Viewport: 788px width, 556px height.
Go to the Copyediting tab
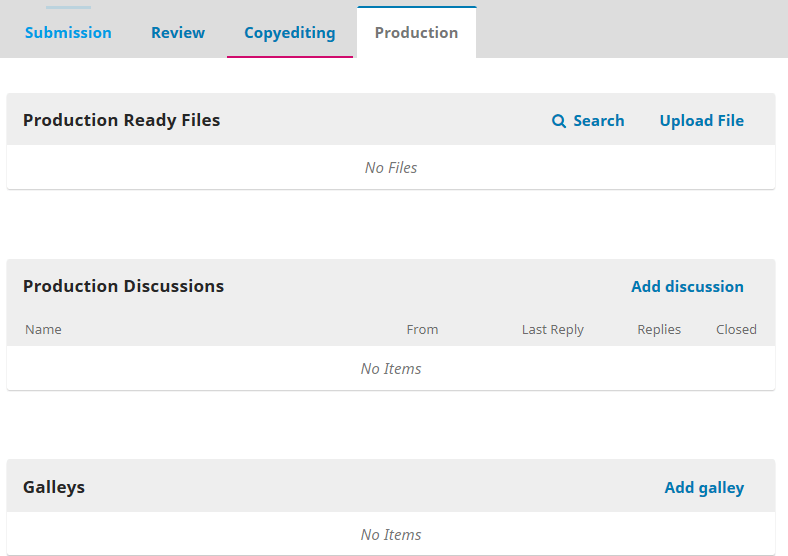290,33
